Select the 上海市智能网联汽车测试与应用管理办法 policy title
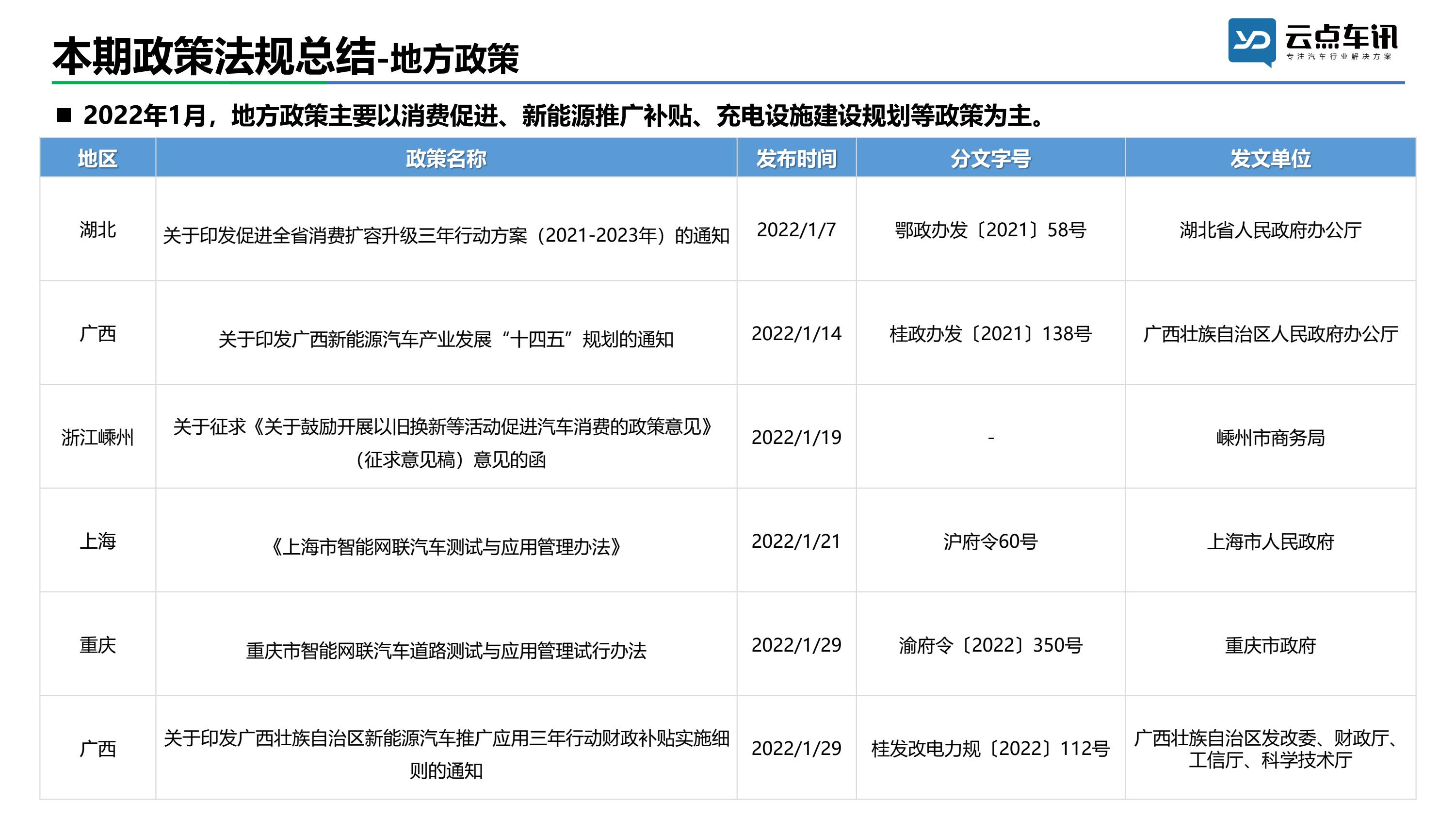Viewport: 1456px width, 819px height. (446, 547)
